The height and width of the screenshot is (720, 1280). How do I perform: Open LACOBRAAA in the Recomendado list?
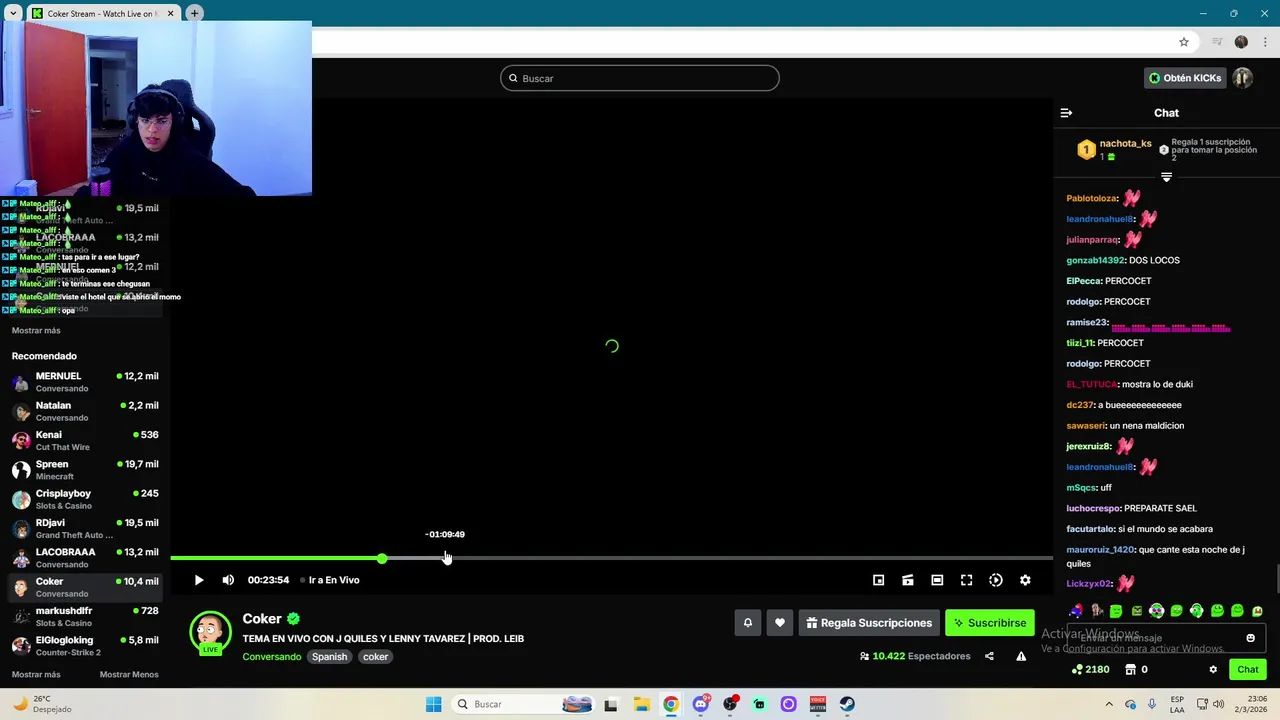pos(85,558)
